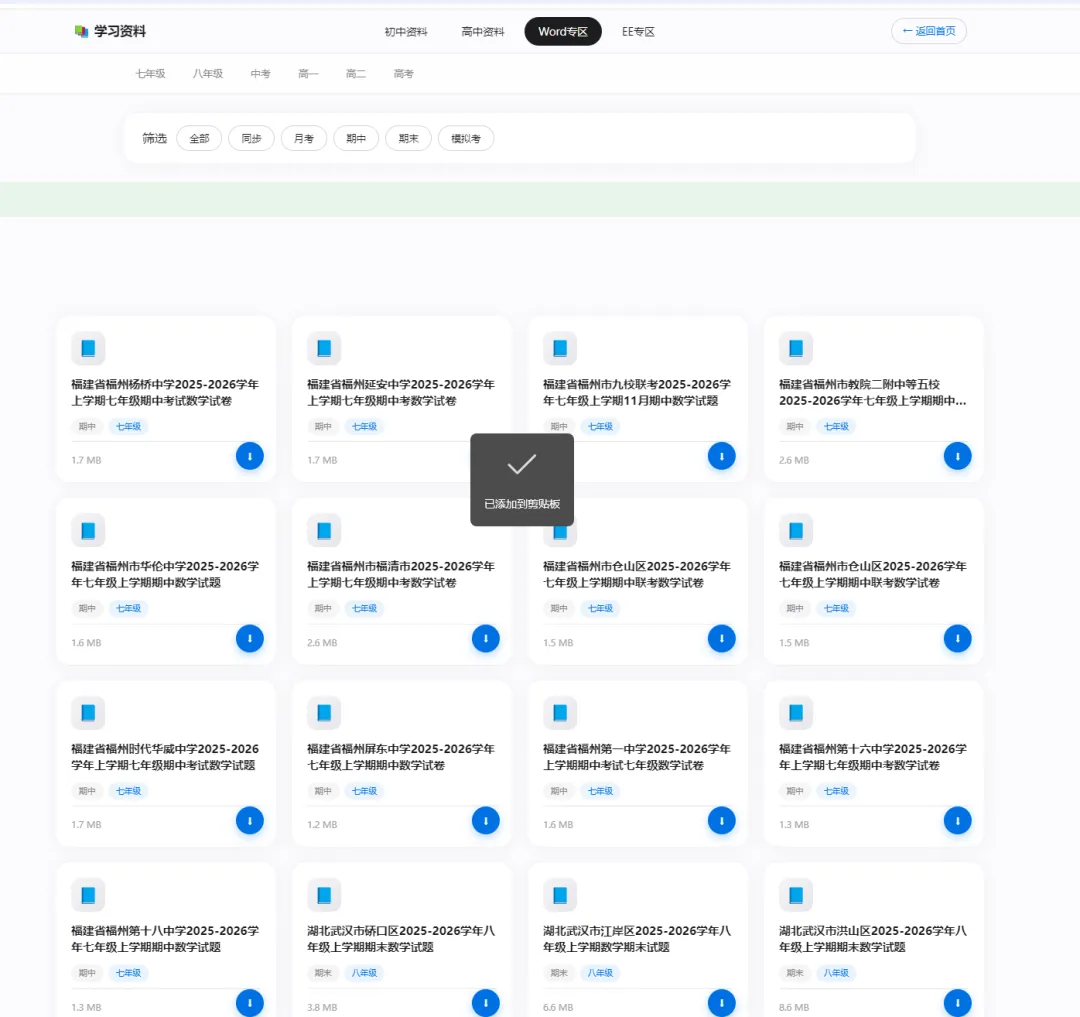Click 期中 tag on 华伦中学 card

click(87, 608)
